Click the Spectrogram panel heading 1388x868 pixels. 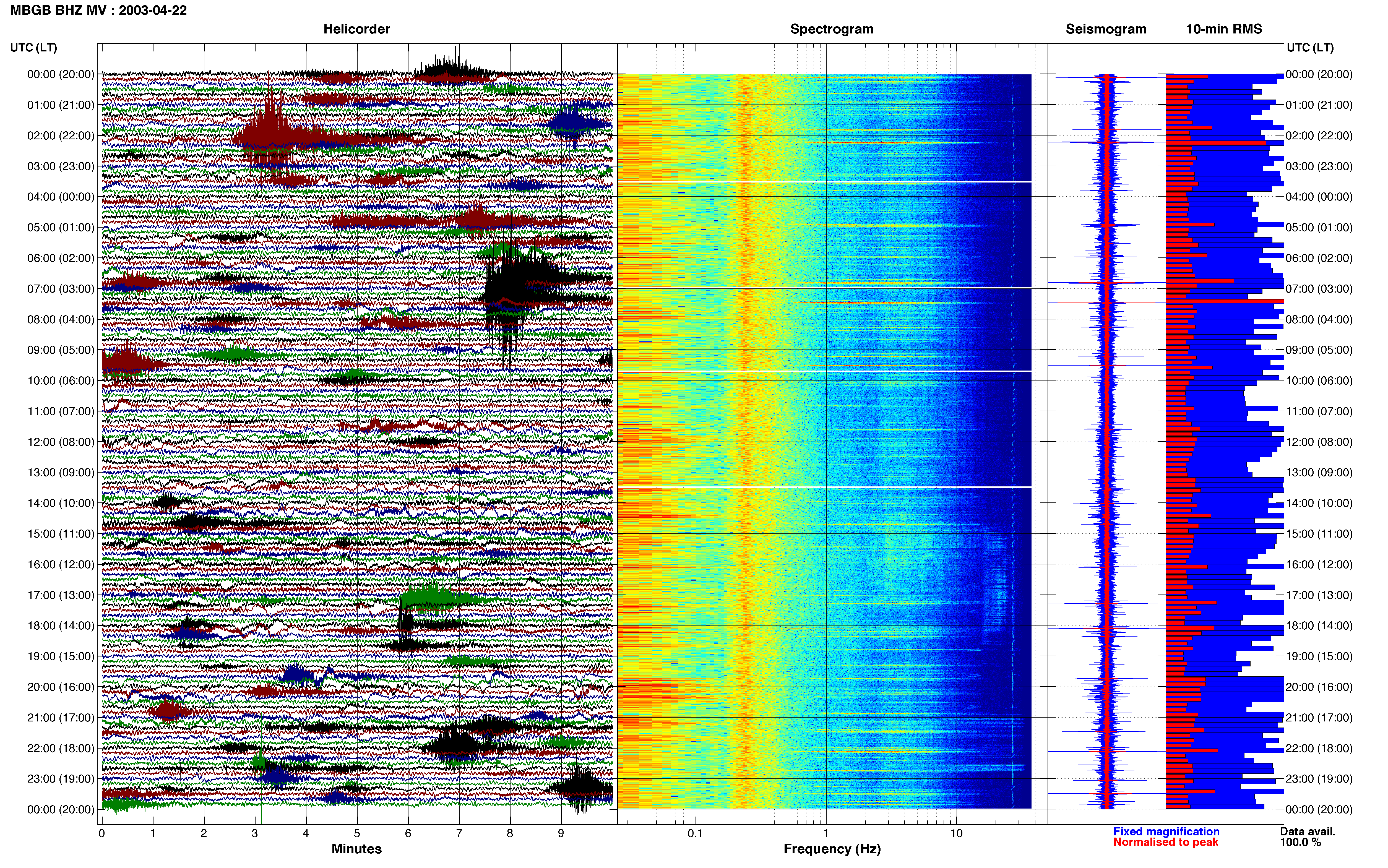tap(832, 29)
